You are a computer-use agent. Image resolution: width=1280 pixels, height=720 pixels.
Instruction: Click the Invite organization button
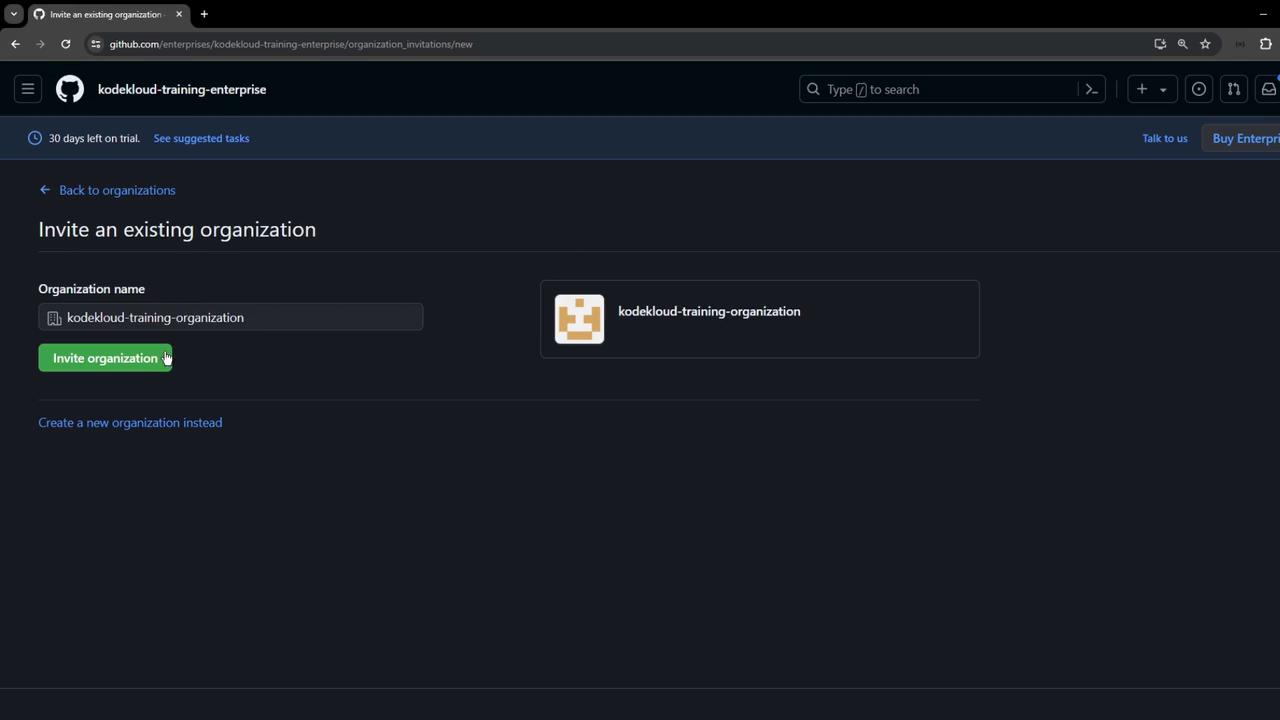click(x=105, y=358)
